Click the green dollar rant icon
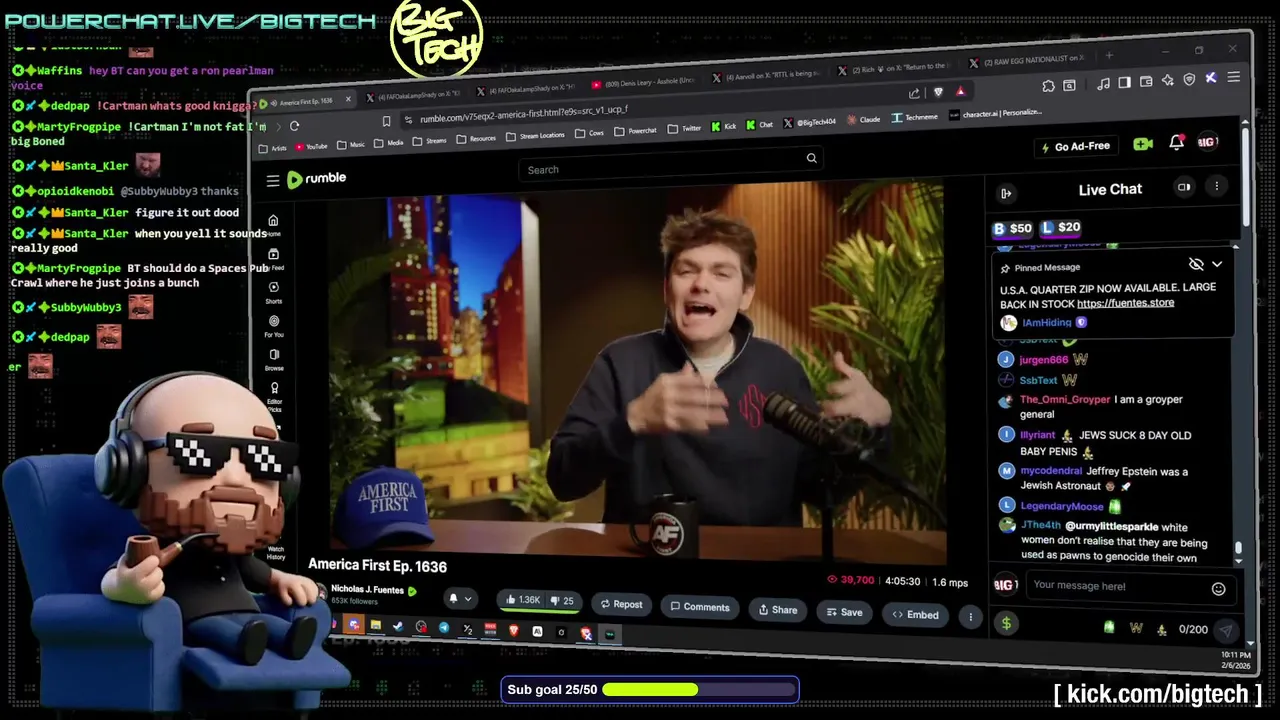The image size is (1280, 720). (x=1007, y=624)
